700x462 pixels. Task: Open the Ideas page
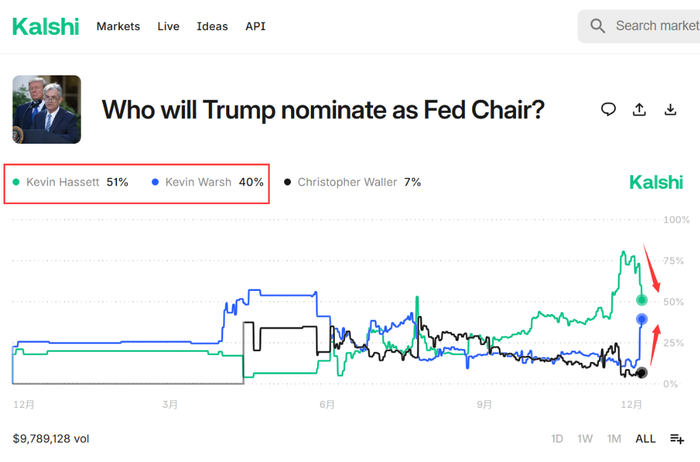(212, 26)
